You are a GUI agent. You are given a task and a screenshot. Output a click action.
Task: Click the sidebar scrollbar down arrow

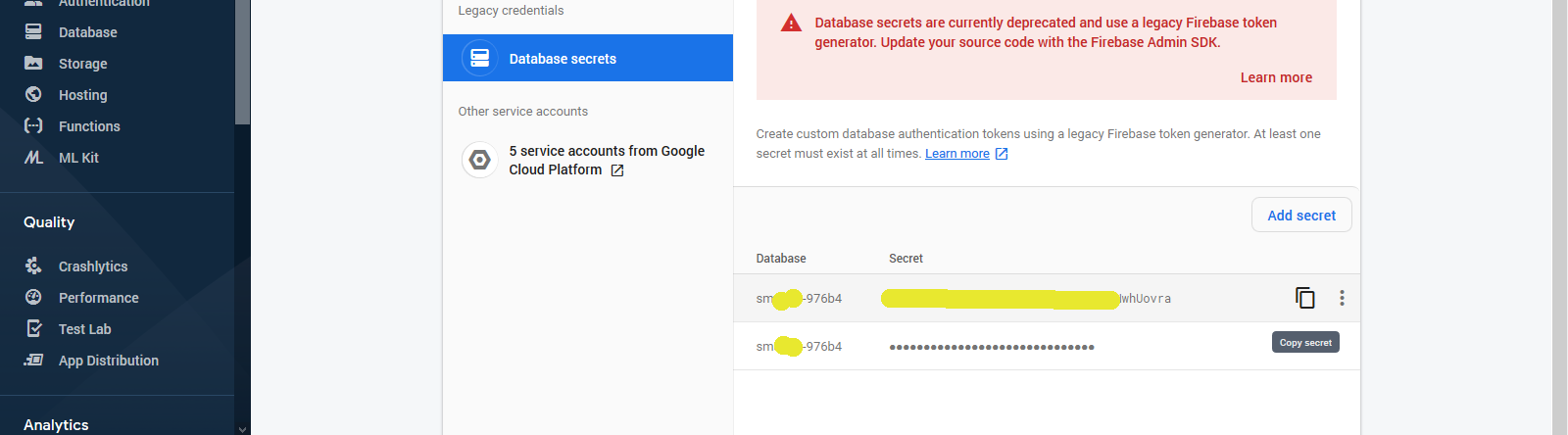point(242,428)
